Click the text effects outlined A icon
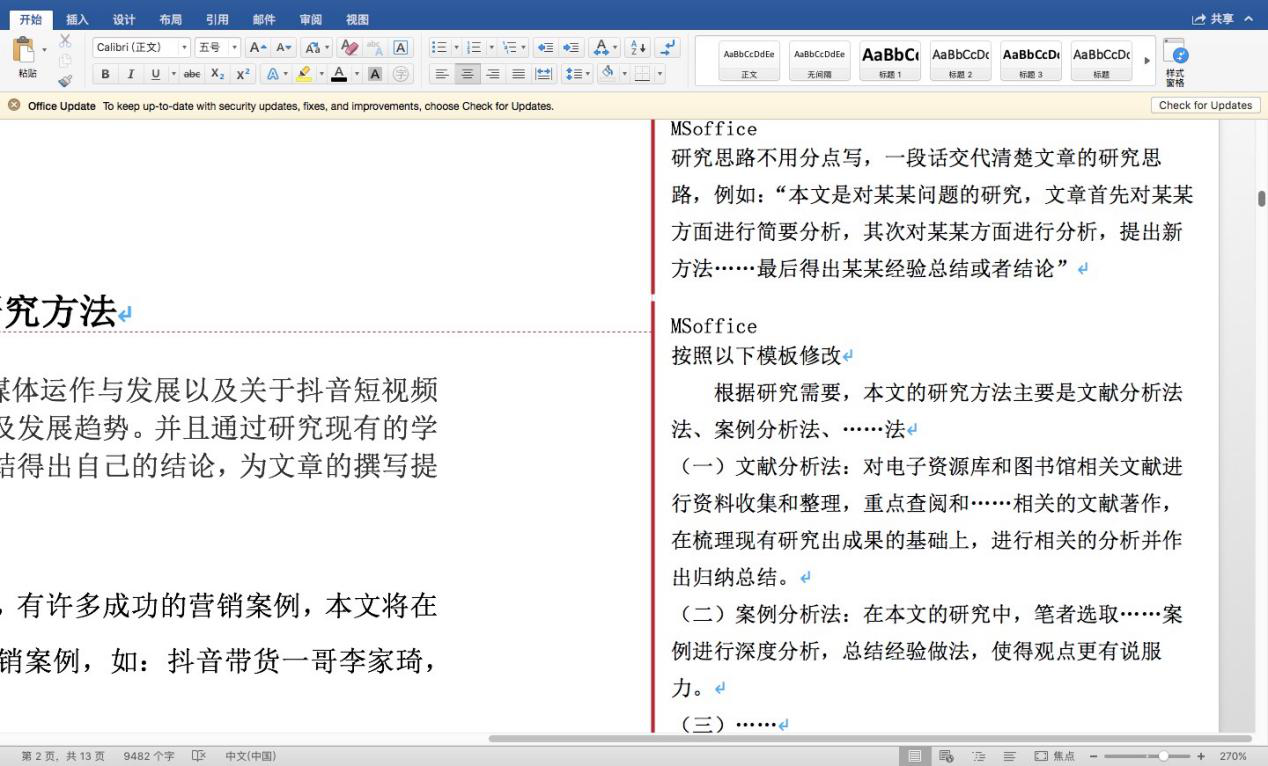 tap(272, 74)
